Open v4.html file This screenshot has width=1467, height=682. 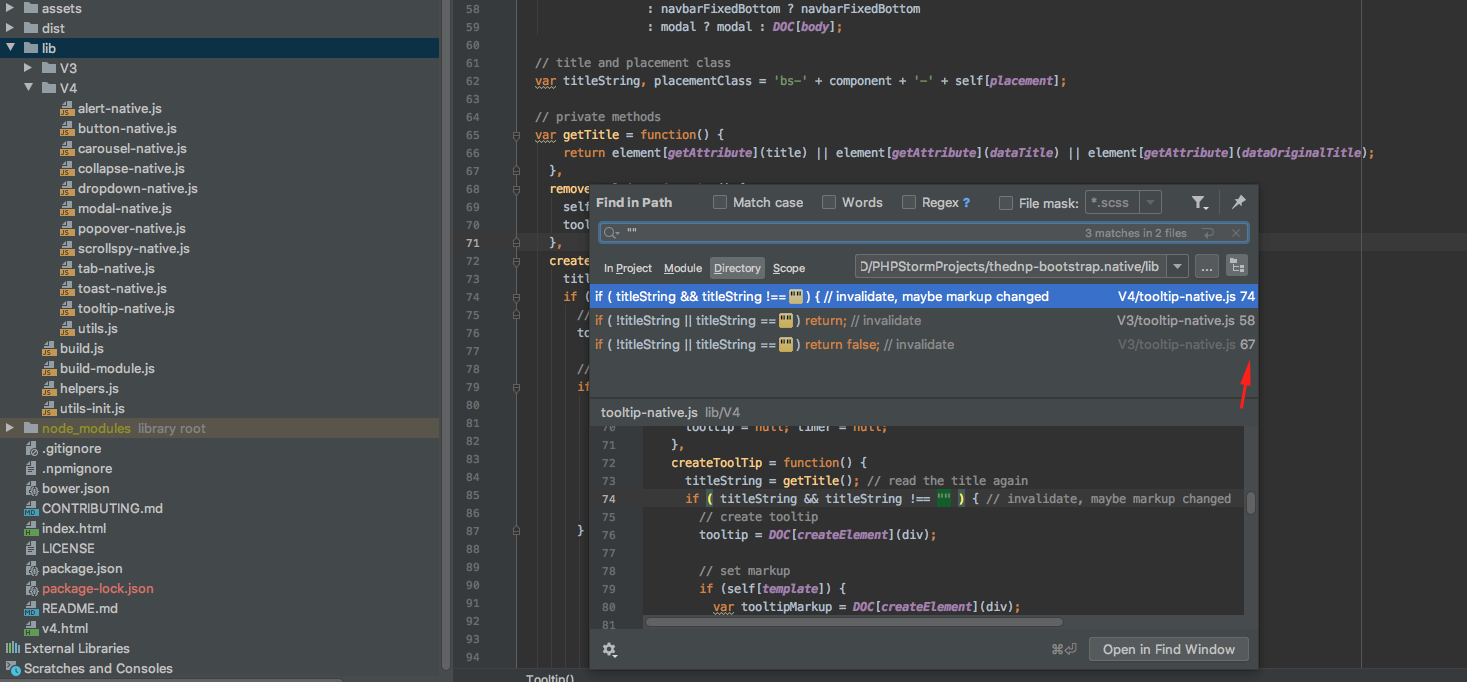(x=65, y=628)
